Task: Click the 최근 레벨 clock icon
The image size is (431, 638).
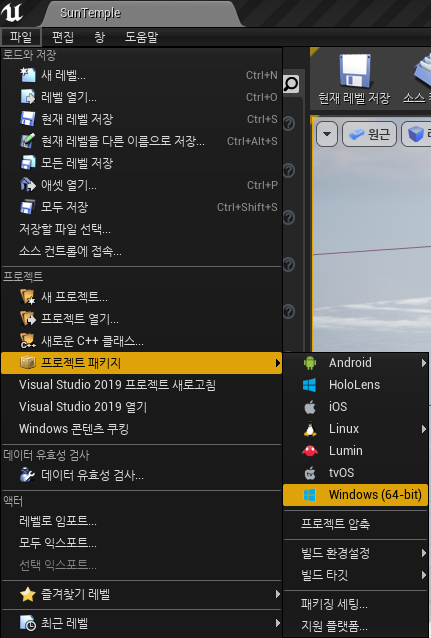Action: tap(28, 623)
